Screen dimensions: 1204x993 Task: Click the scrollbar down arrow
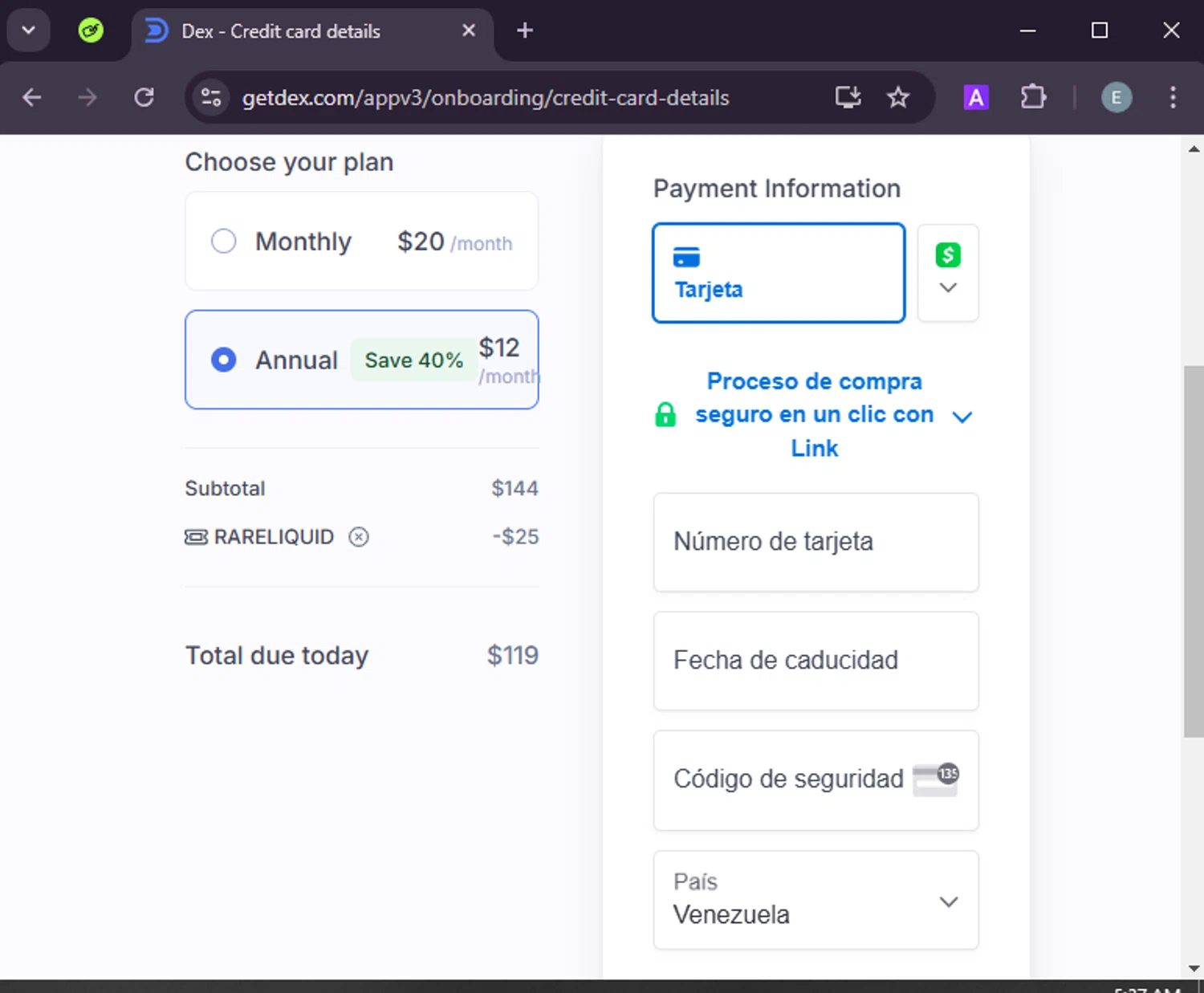(x=1194, y=968)
